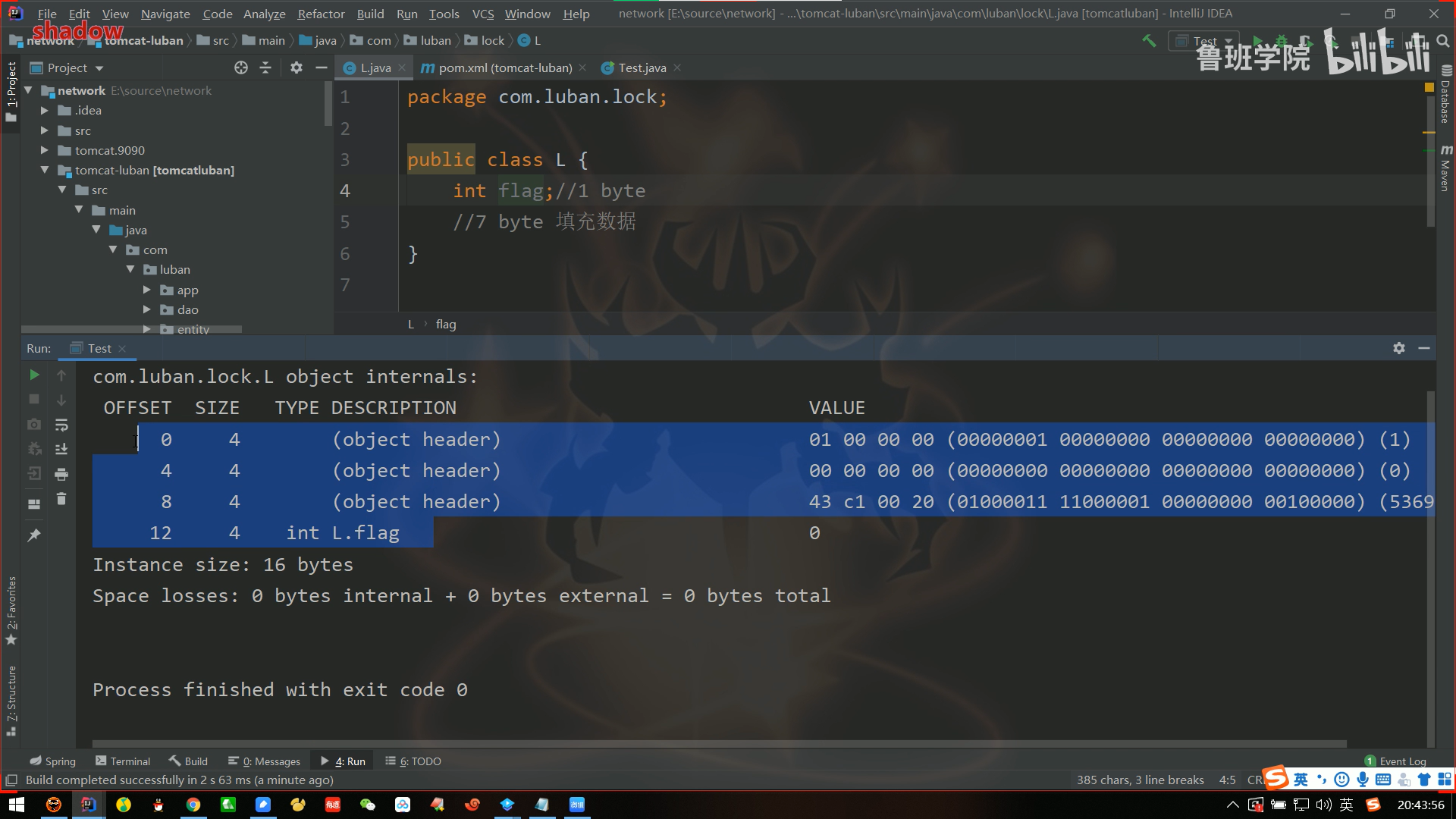
Task: Click Chrome in Windows taskbar
Action: pyautogui.click(x=193, y=805)
